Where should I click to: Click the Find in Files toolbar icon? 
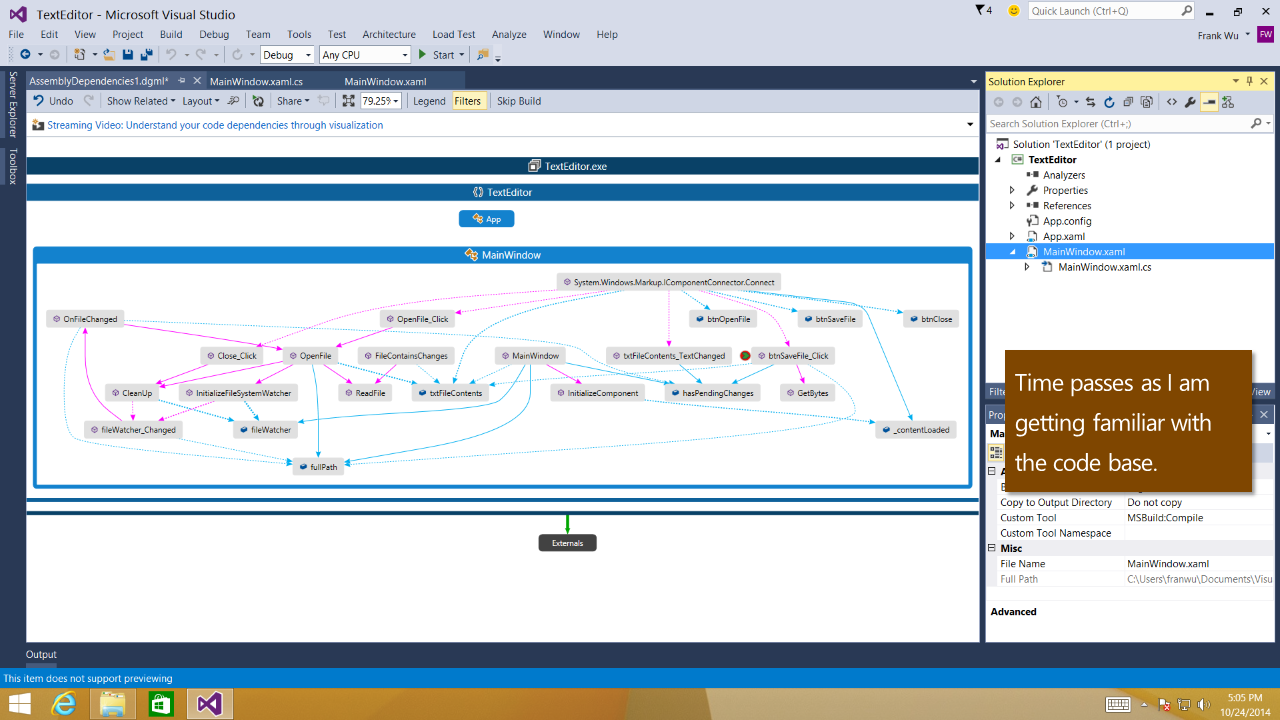click(483, 55)
